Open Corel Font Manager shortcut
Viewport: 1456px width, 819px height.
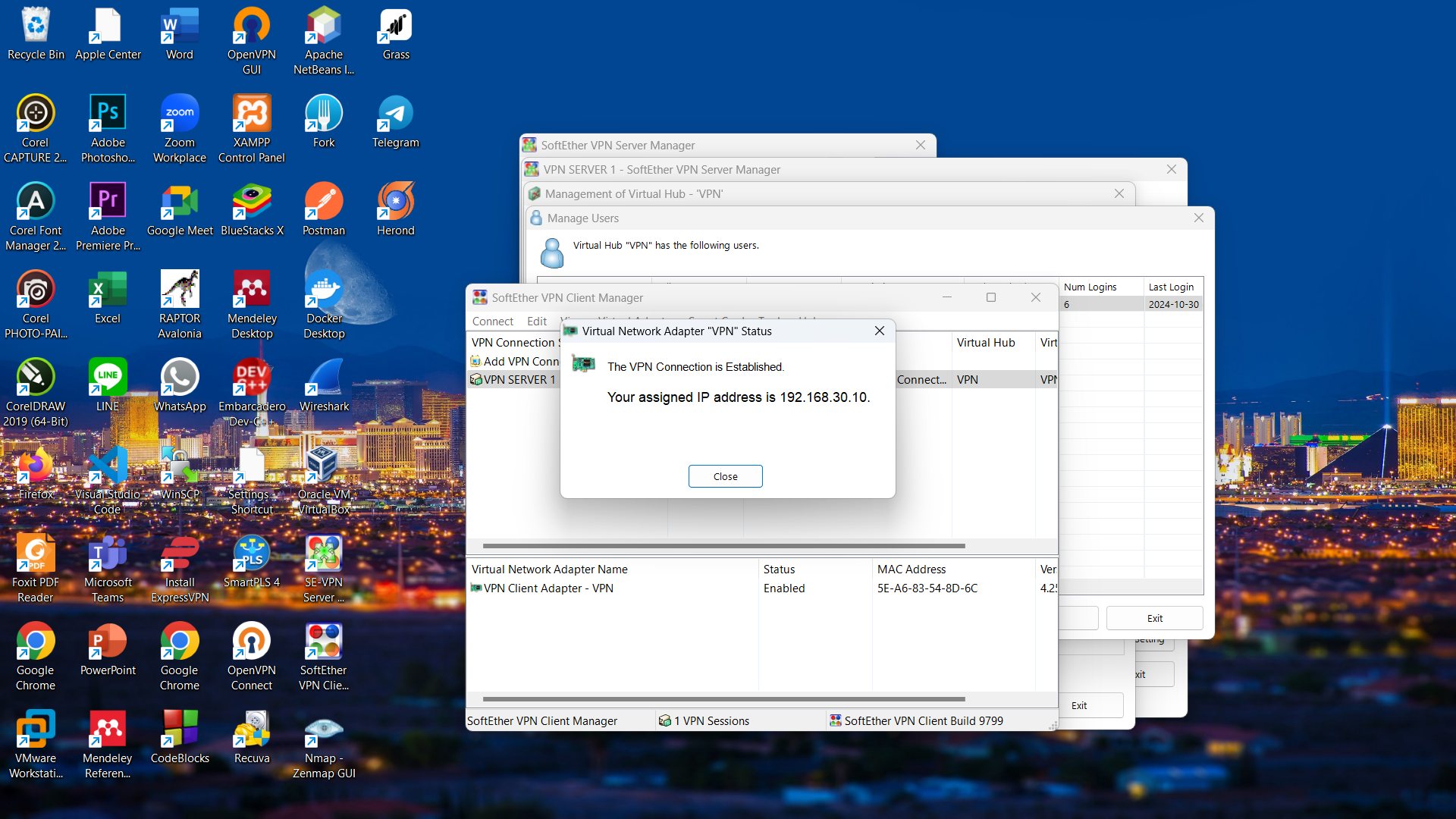[36, 217]
